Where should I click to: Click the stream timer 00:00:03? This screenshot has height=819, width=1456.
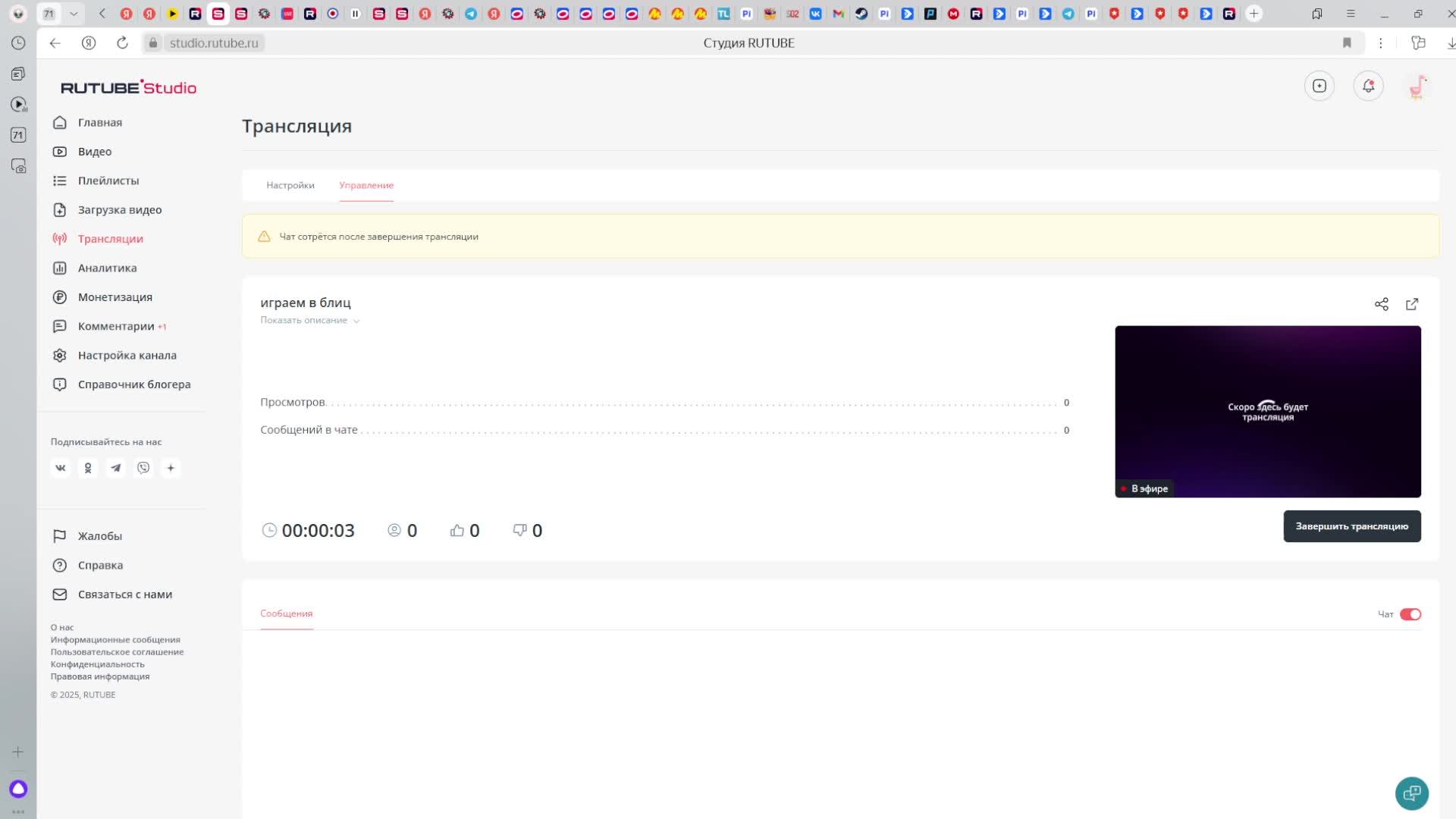point(318,531)
